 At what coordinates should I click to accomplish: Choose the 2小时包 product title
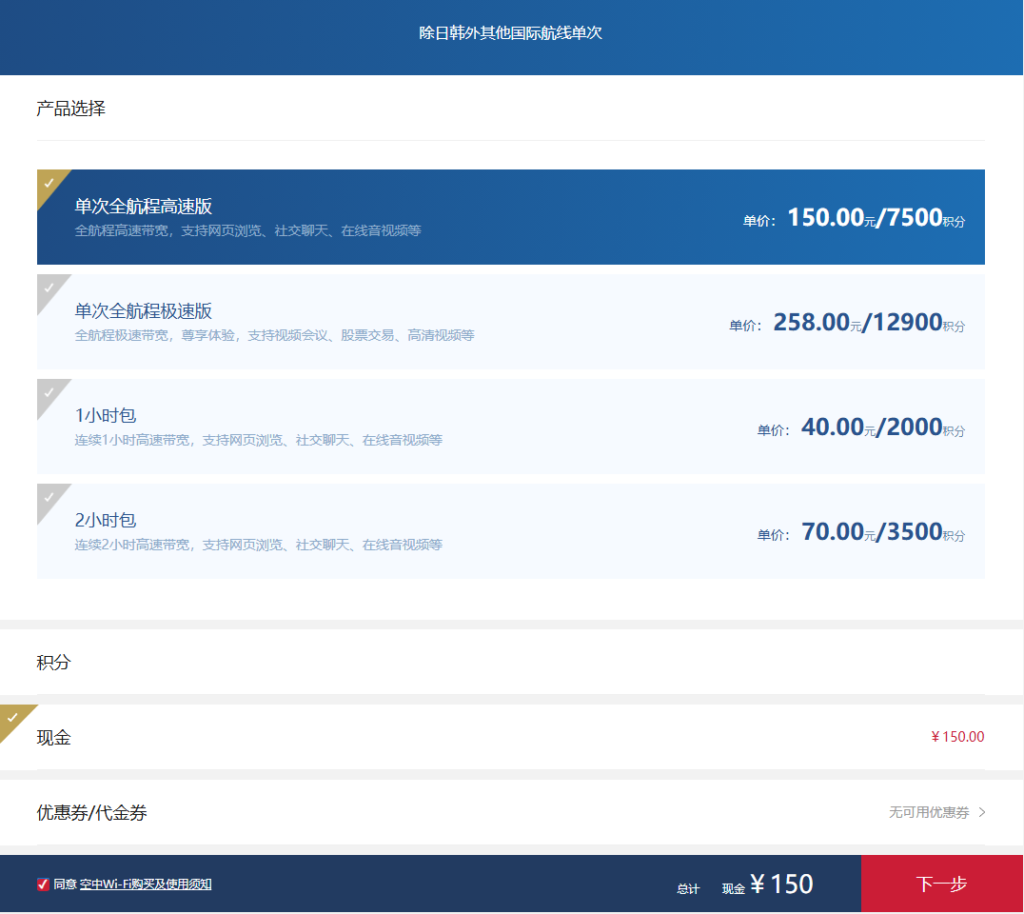point(105,520)
